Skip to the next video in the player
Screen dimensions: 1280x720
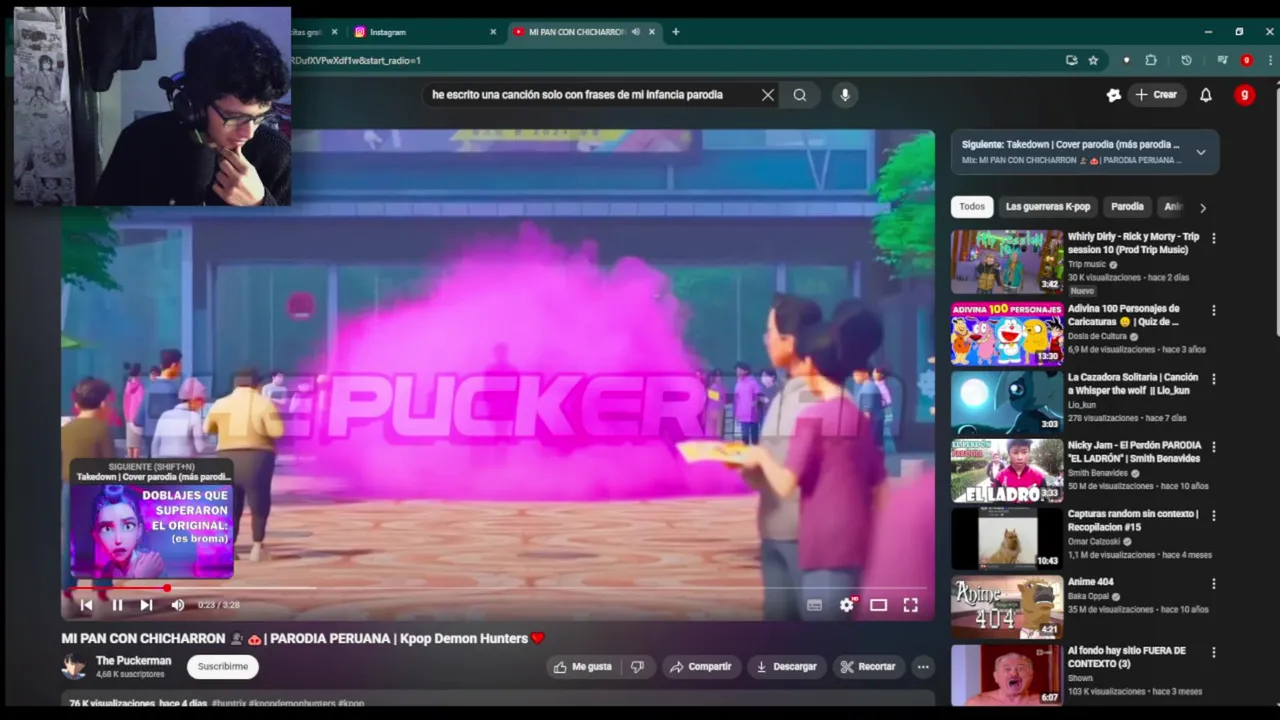tap(146, 605)
